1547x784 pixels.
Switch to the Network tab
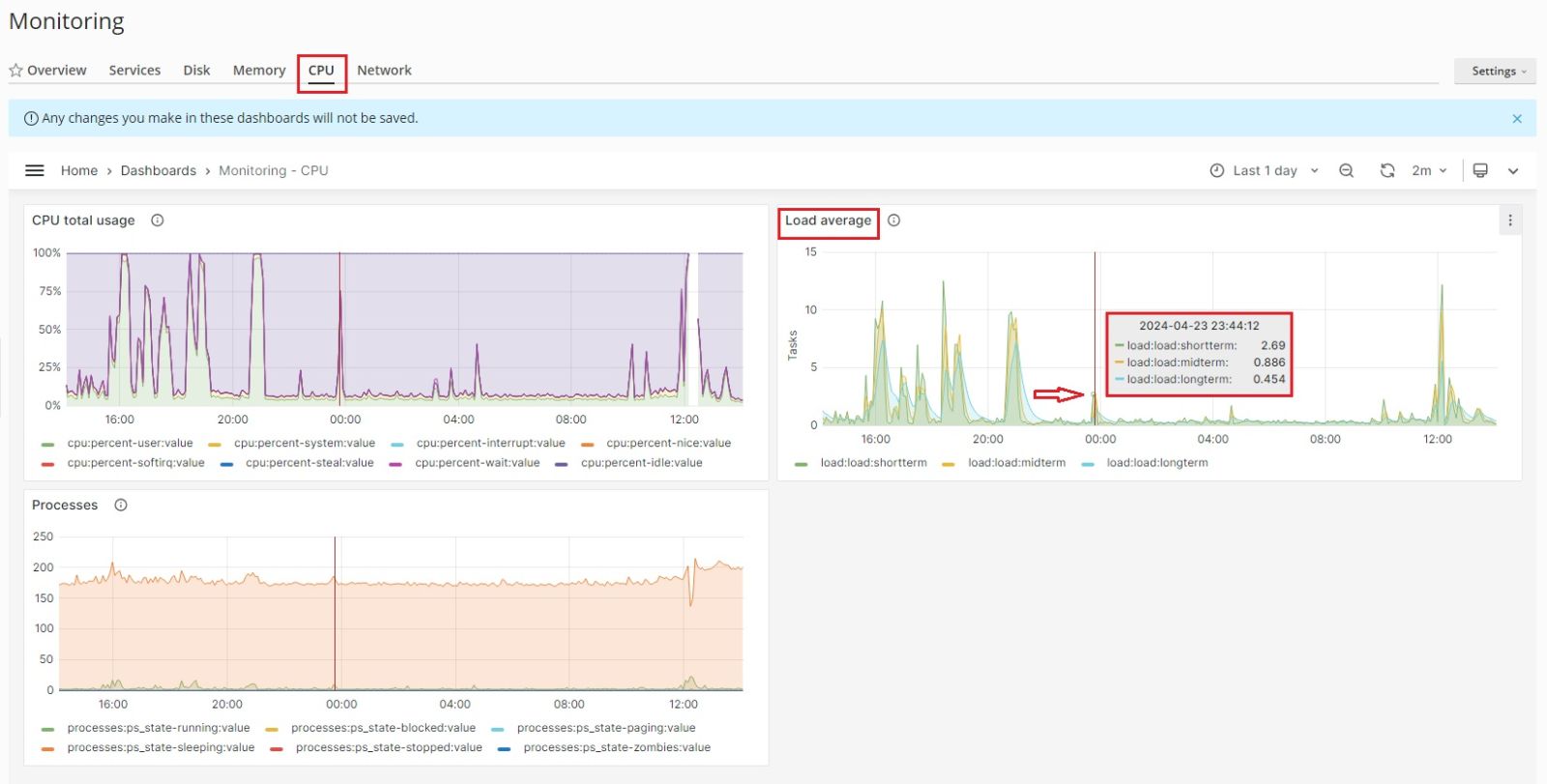[x=384, y=71]
